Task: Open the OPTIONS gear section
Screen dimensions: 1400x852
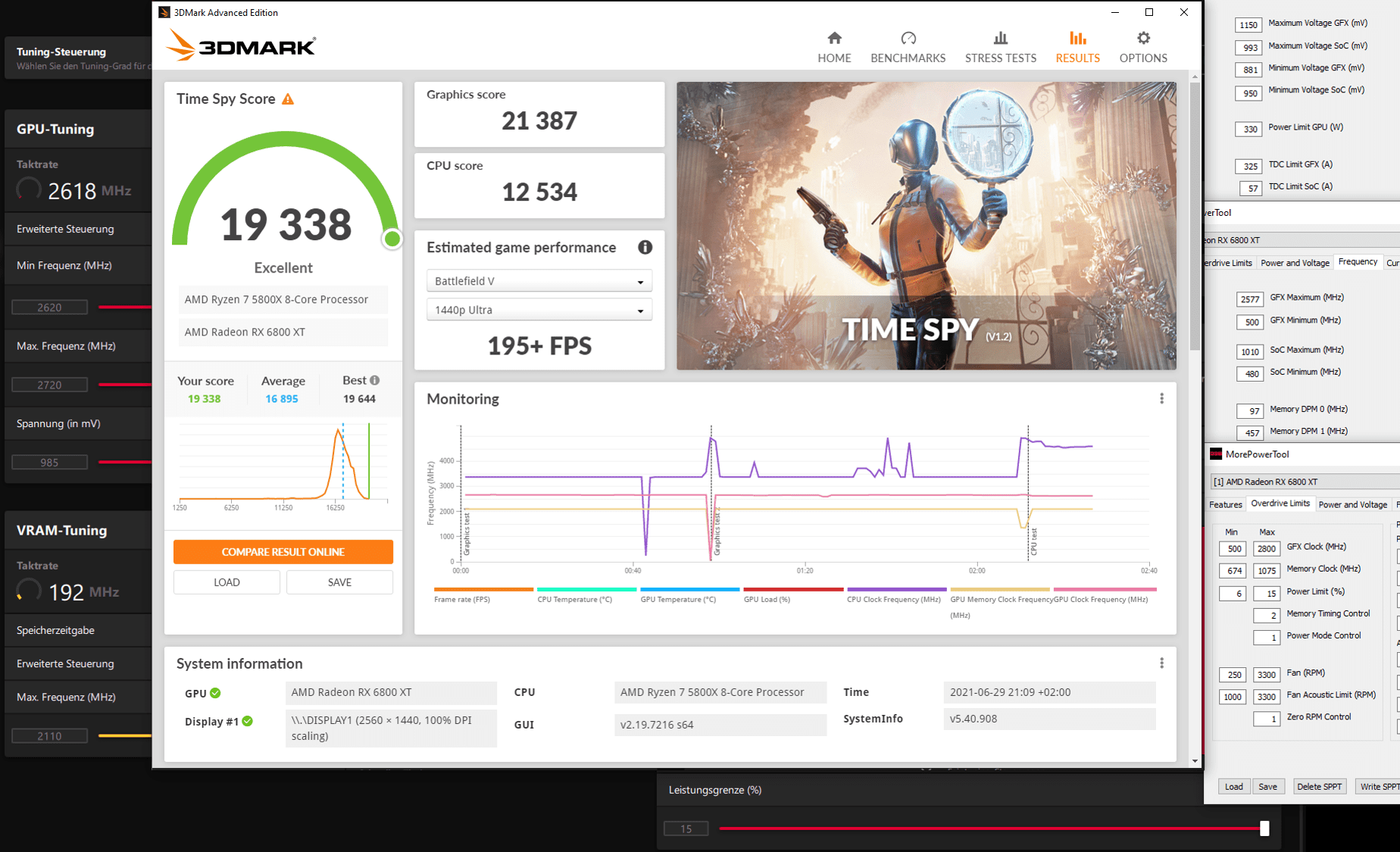Action: 1143,47
